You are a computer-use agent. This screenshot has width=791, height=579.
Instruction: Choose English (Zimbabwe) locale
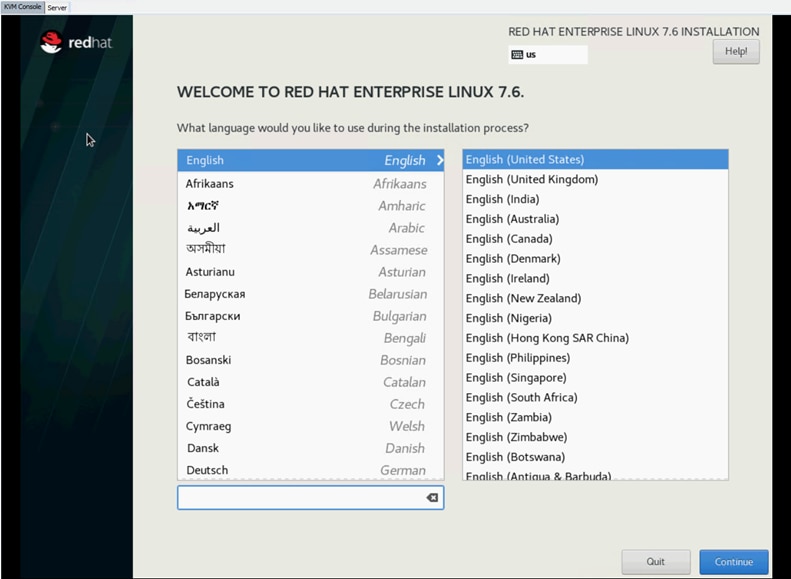(x=595, y=437)
